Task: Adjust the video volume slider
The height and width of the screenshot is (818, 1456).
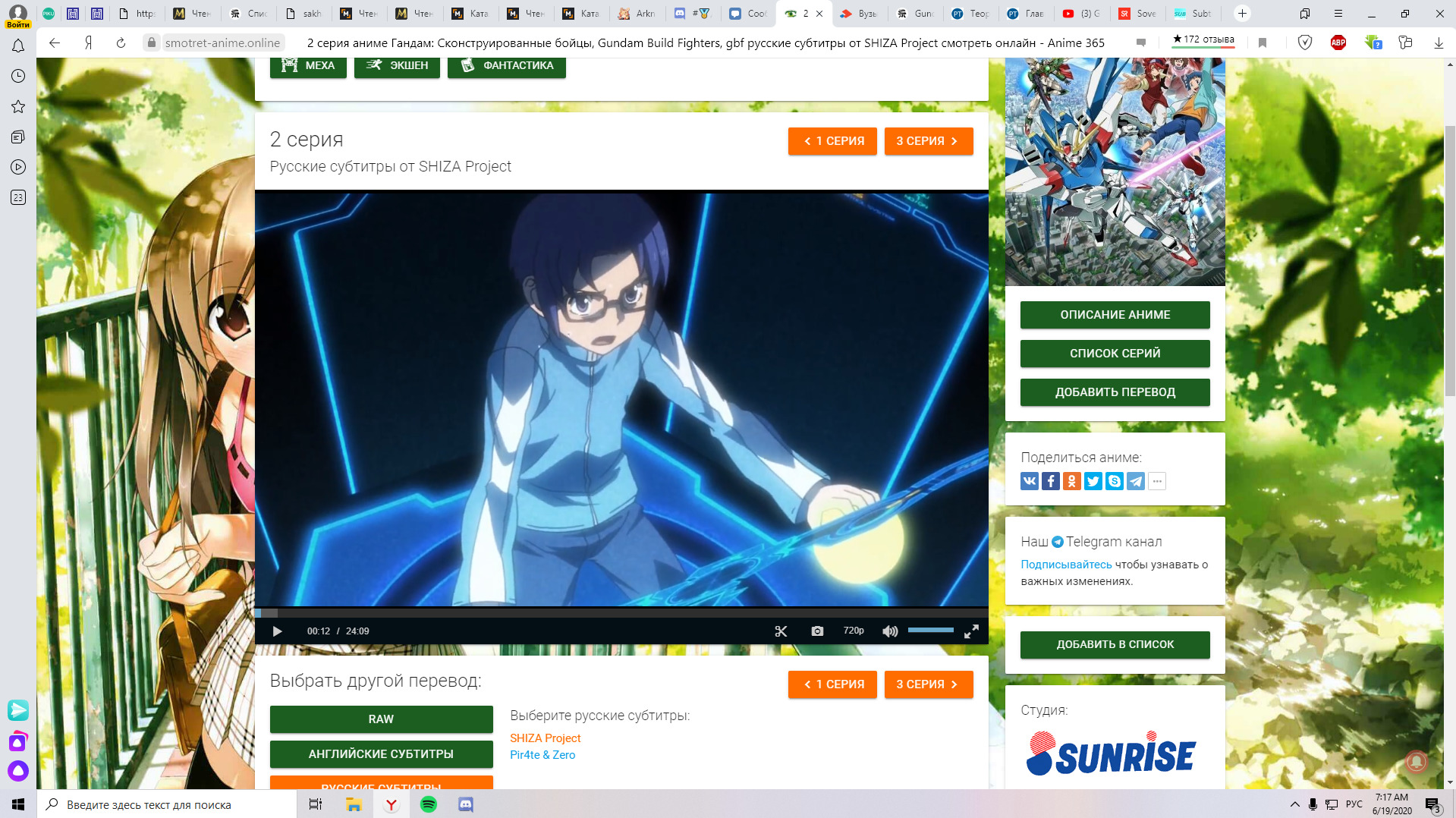Action: pos(930,631)
